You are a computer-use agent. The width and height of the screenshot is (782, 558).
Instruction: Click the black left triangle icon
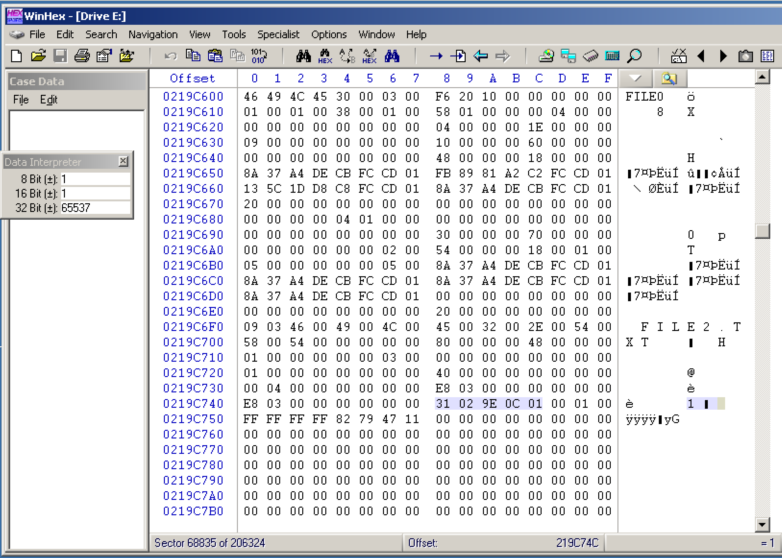click(701, 56)
